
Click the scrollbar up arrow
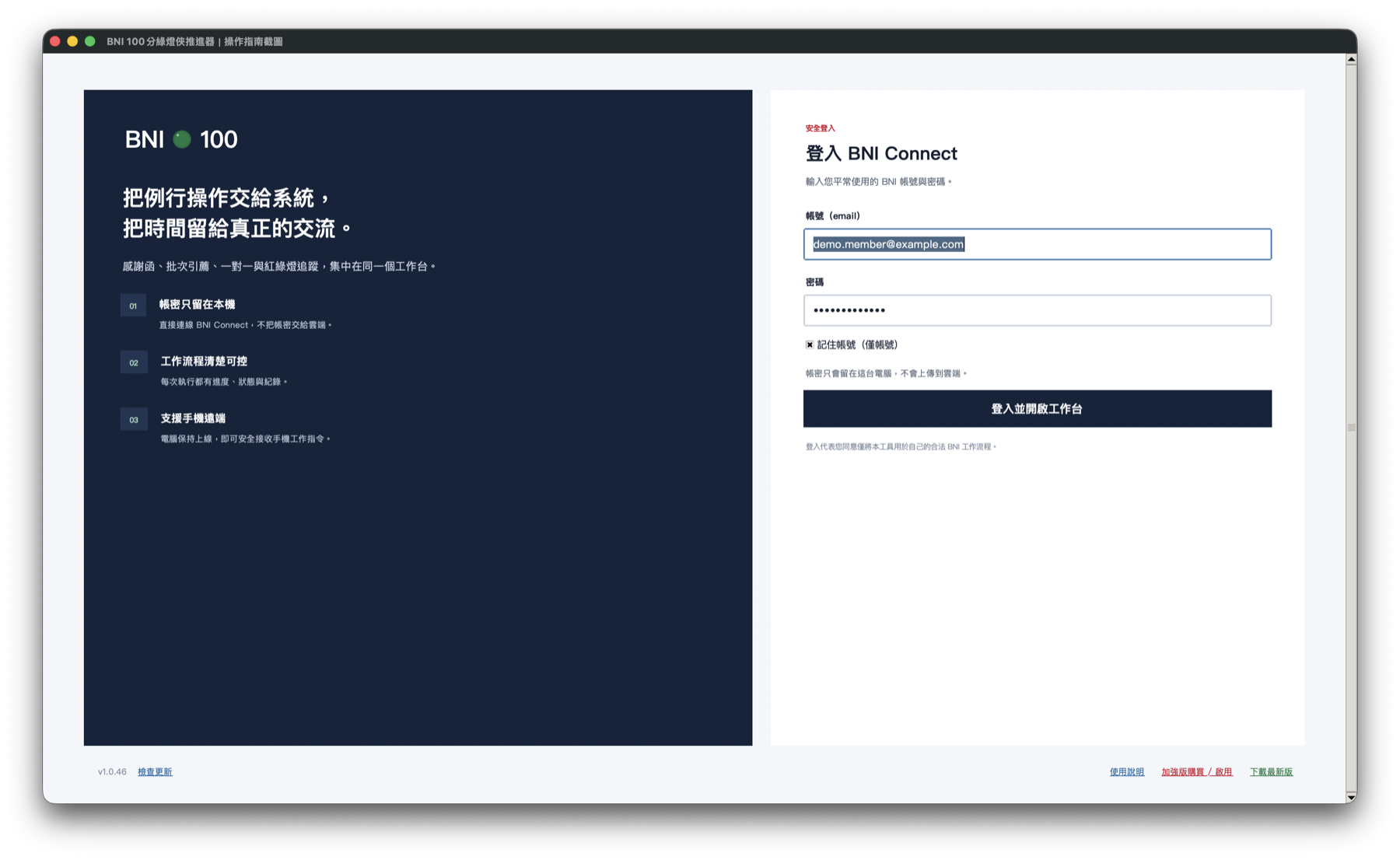(1351, 59)
